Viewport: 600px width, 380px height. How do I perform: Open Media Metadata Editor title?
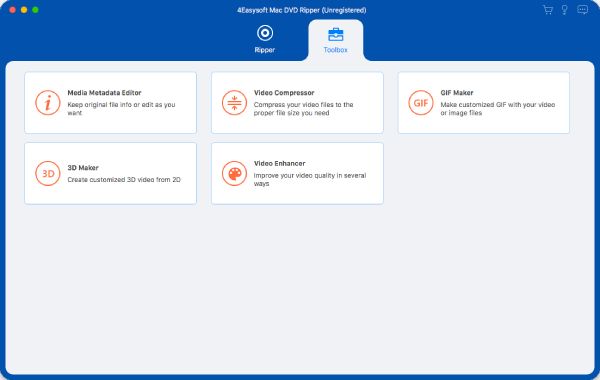tap(104, 93)
